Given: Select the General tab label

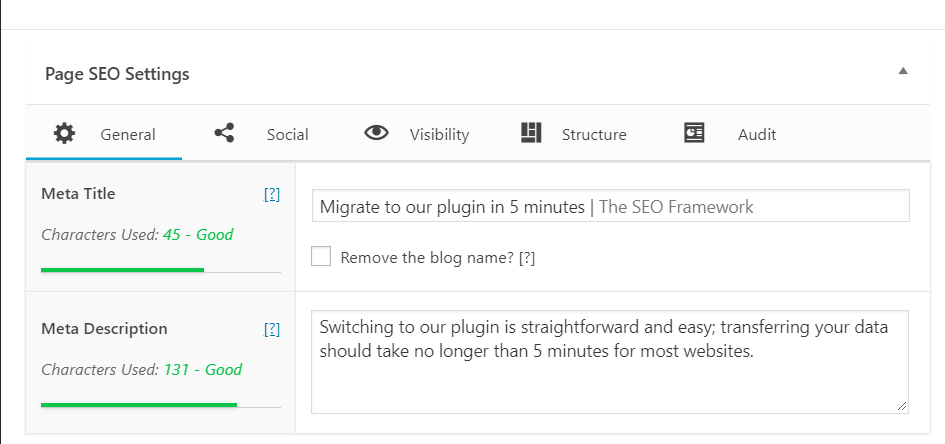Looking at the screenshot, I should pyautogui.click(x=128, y=134).
